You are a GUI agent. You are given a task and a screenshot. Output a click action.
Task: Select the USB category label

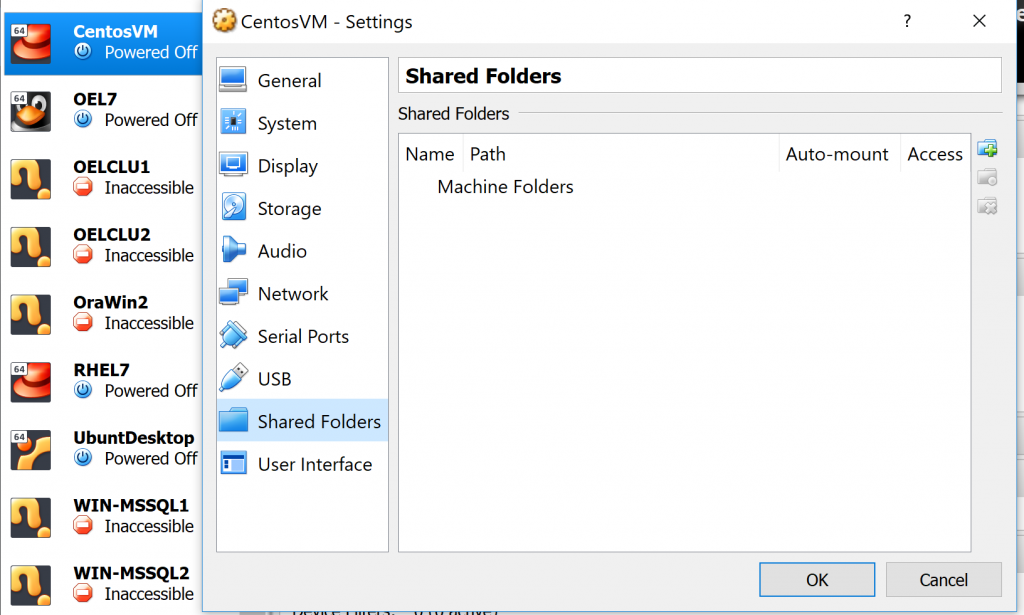[274, 379]
